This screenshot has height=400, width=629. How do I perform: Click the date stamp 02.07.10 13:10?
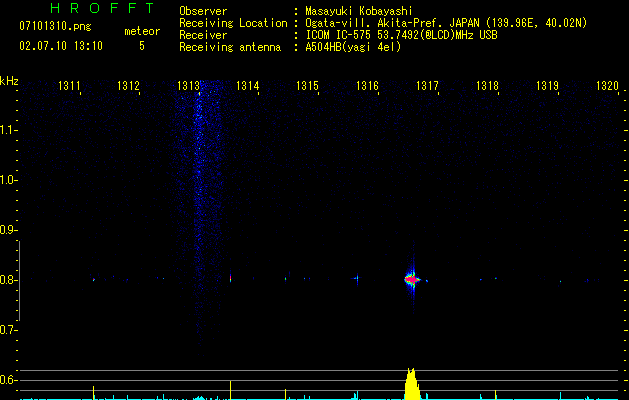pos(61,46)
